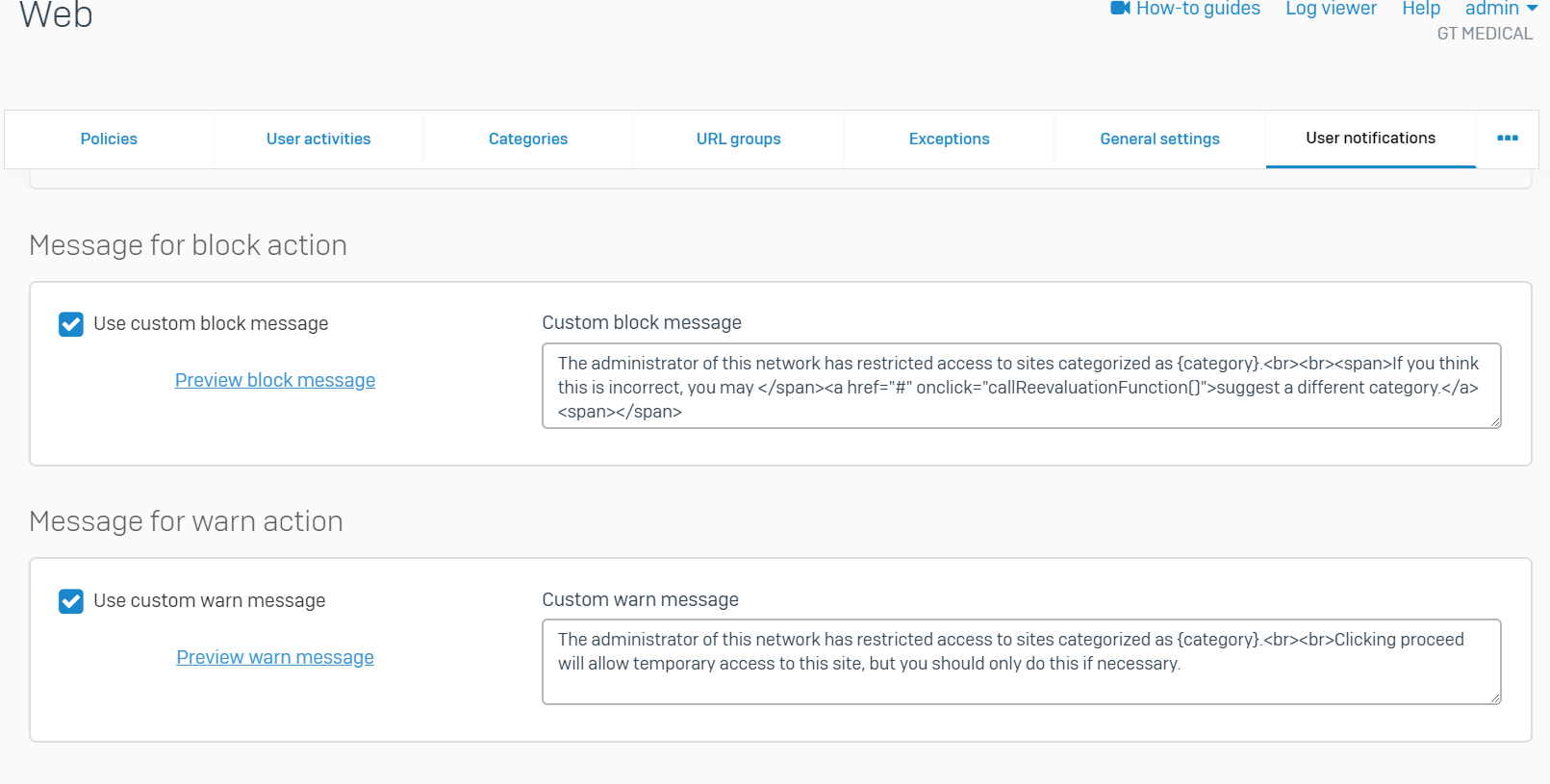
Task: Click resize handle of custom warn message box
Action: 1495,698
